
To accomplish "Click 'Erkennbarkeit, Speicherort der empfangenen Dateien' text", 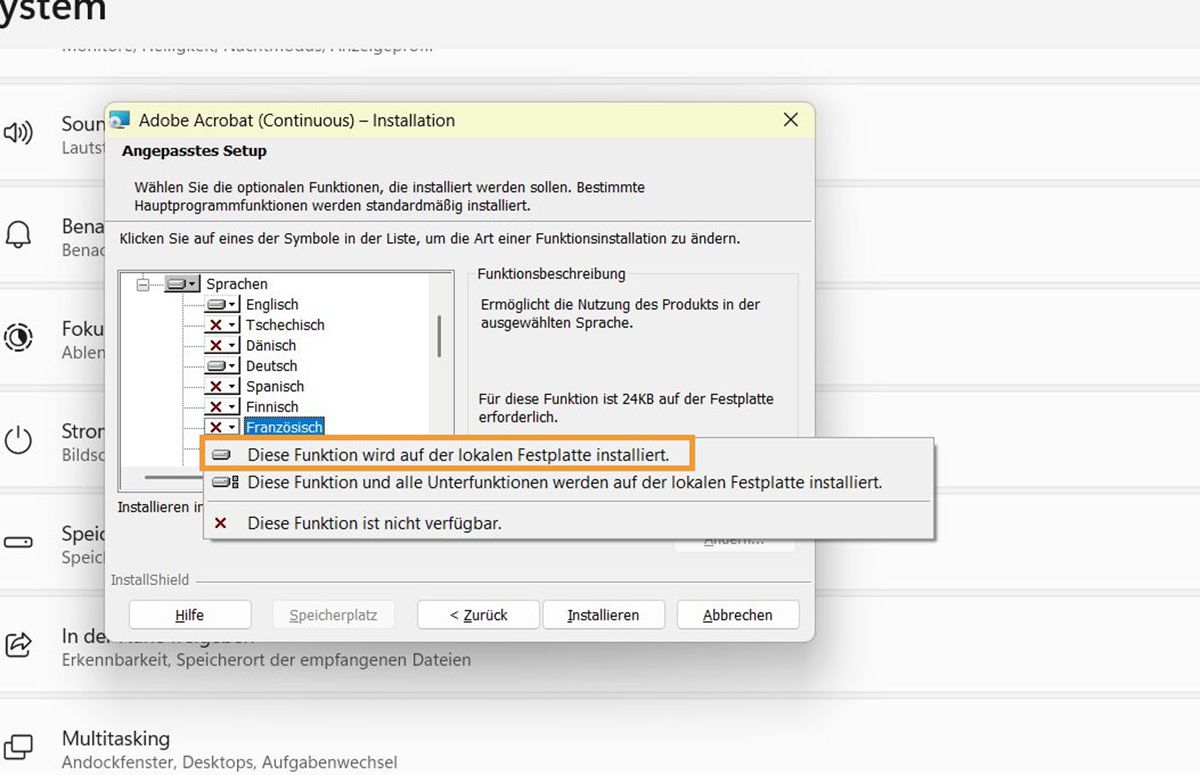I will [266, 660].
